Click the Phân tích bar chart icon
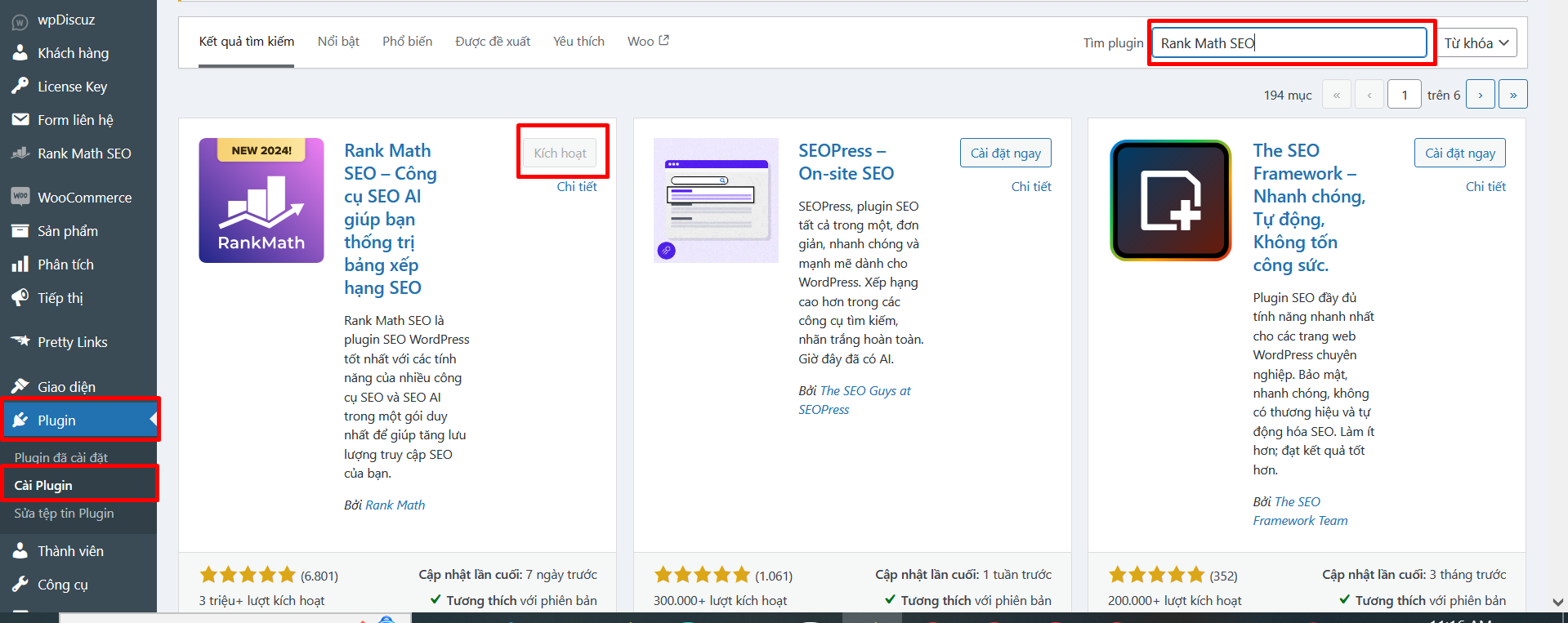1568x623 pixels. pyautogui.click(x=20, y=265)
